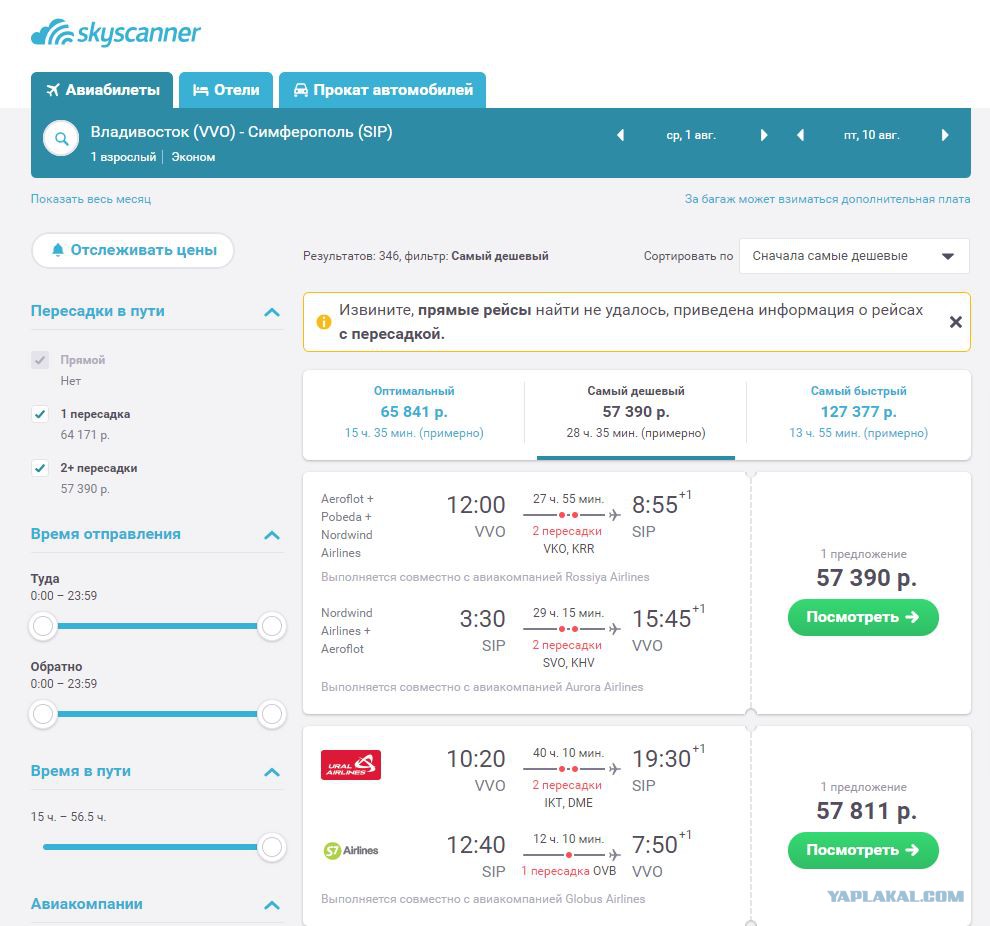
Task: Click the right handle of Туда time slider
Action: point(271,626)
